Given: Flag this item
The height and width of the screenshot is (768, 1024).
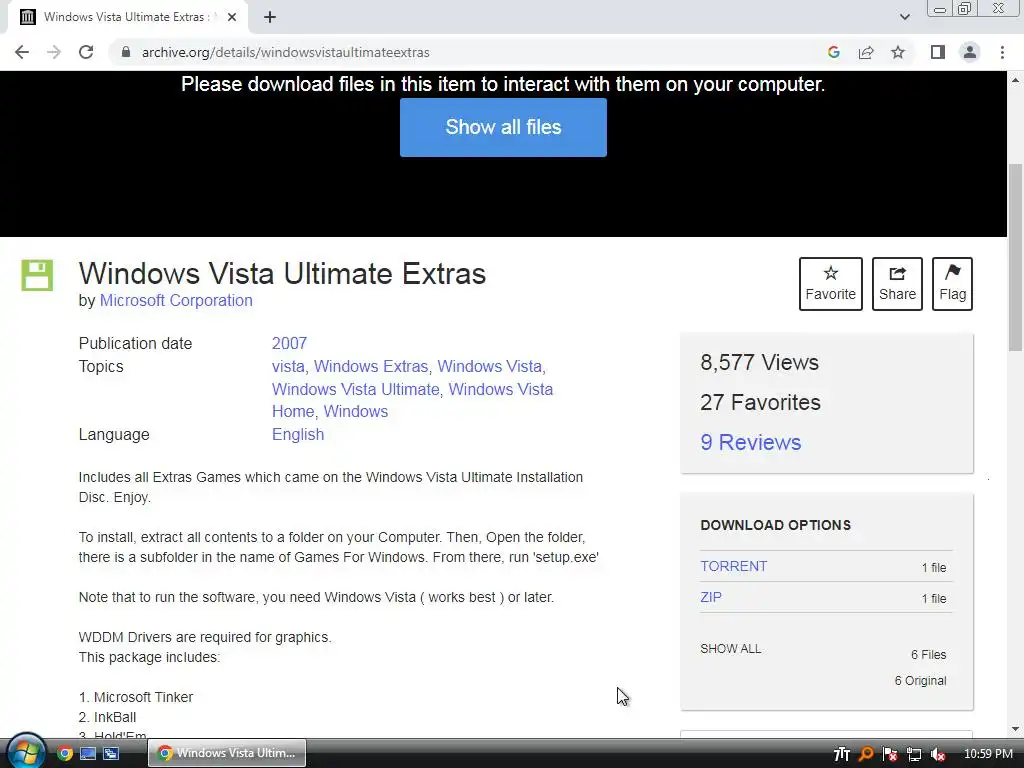Looking at the screenshot, I should (x=952, y=283).
